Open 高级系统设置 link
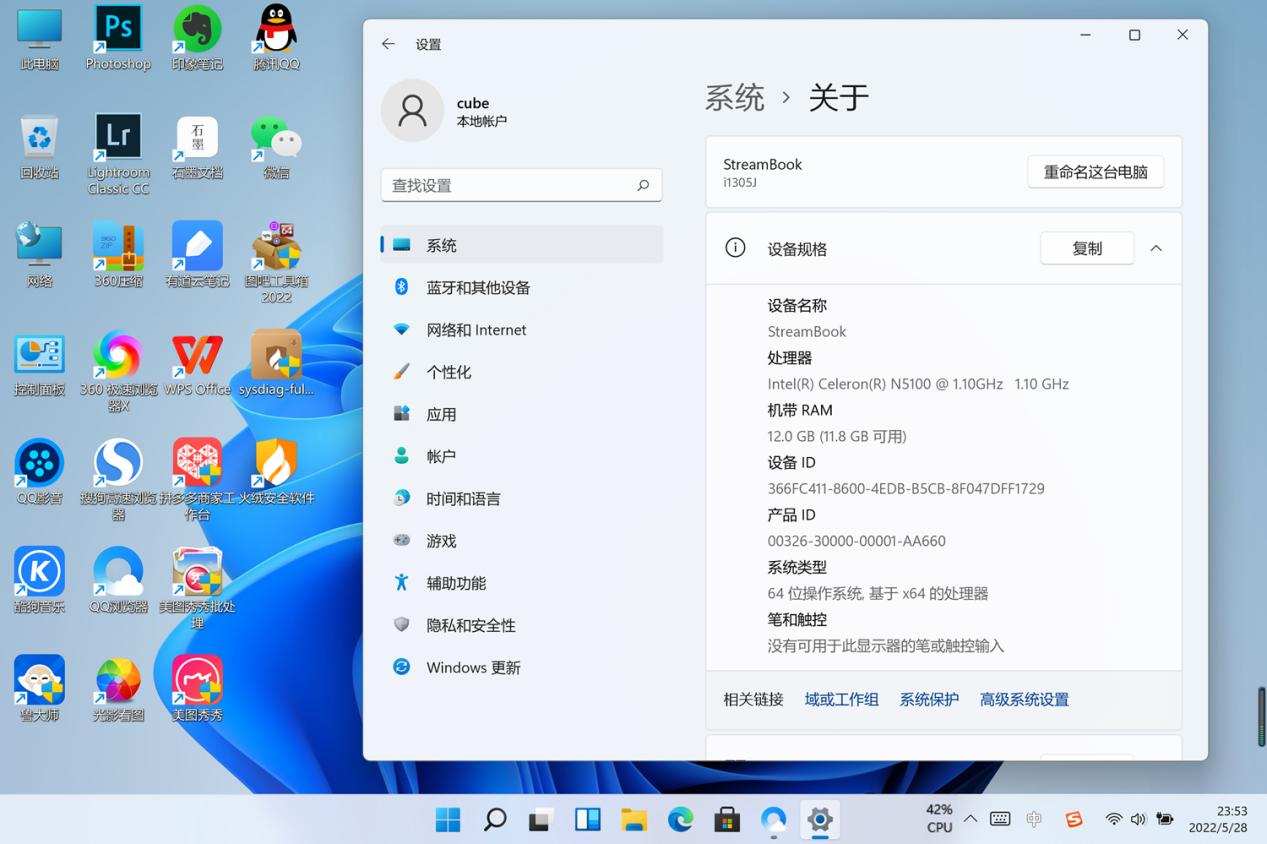Screen dimensions: 1267x844 point(1024,700)
